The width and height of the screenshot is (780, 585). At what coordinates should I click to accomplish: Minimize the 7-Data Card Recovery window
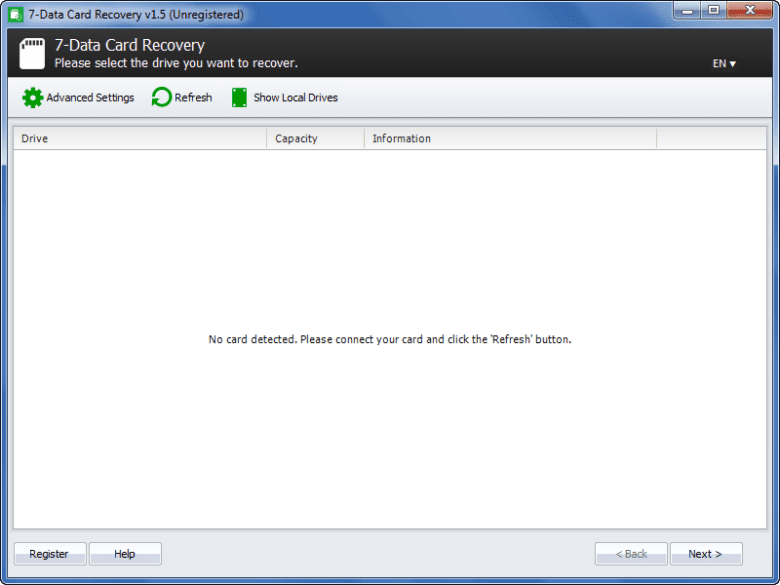click(686, 10)
